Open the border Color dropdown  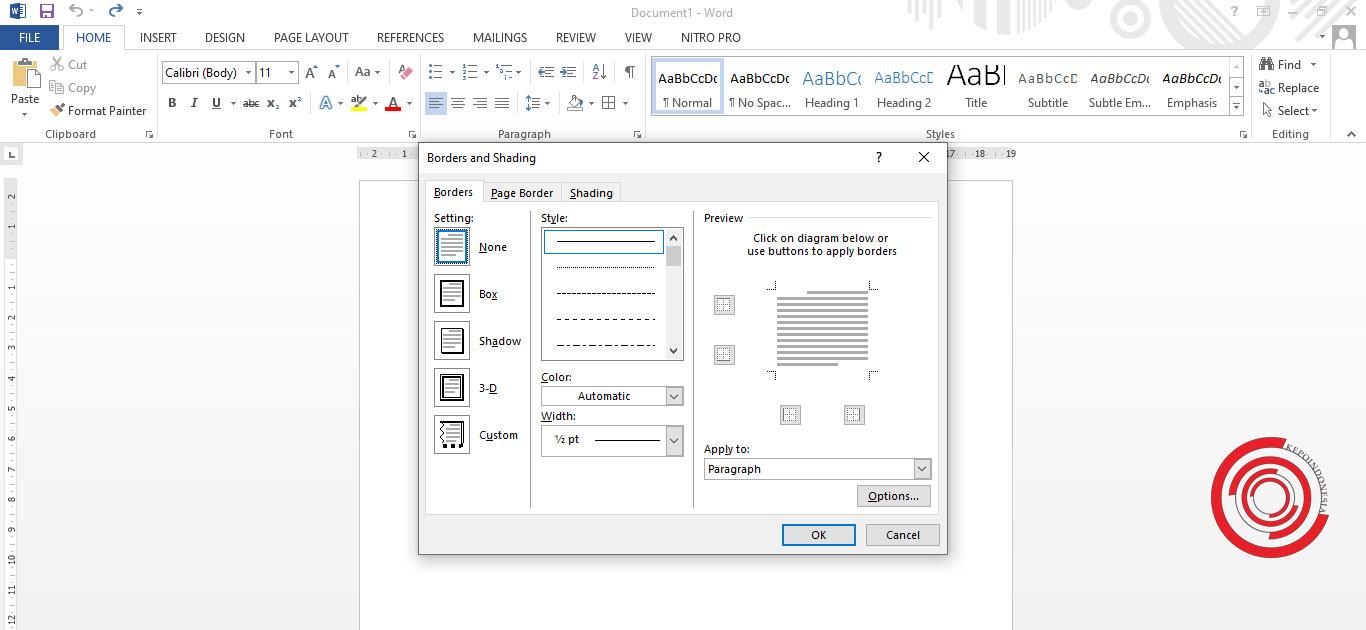675,395
